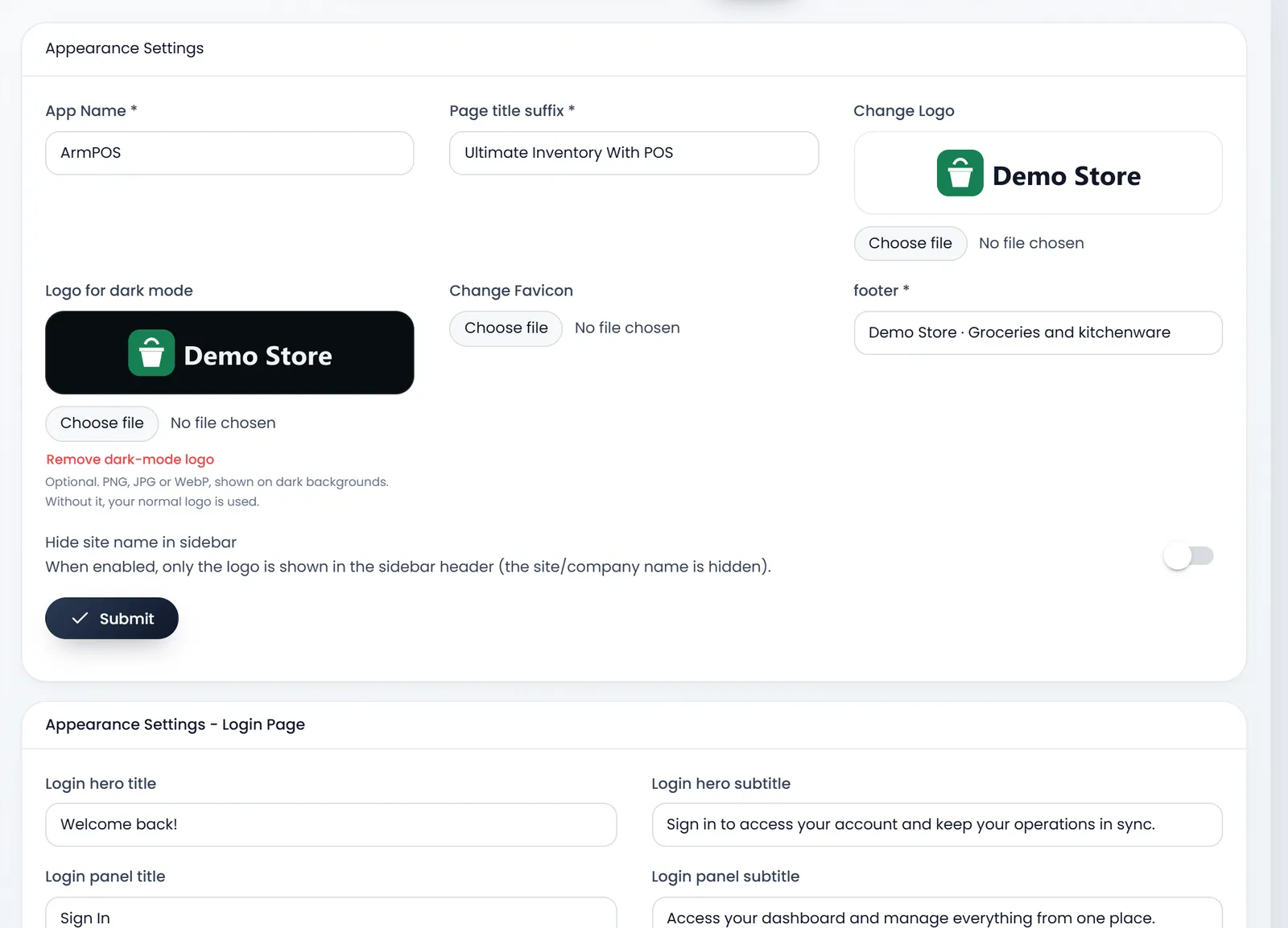Click the 'Hide site name in sidebar' label
This screenshot has width=1288, height=928.
pyautogui.click(x=141, y=542)
